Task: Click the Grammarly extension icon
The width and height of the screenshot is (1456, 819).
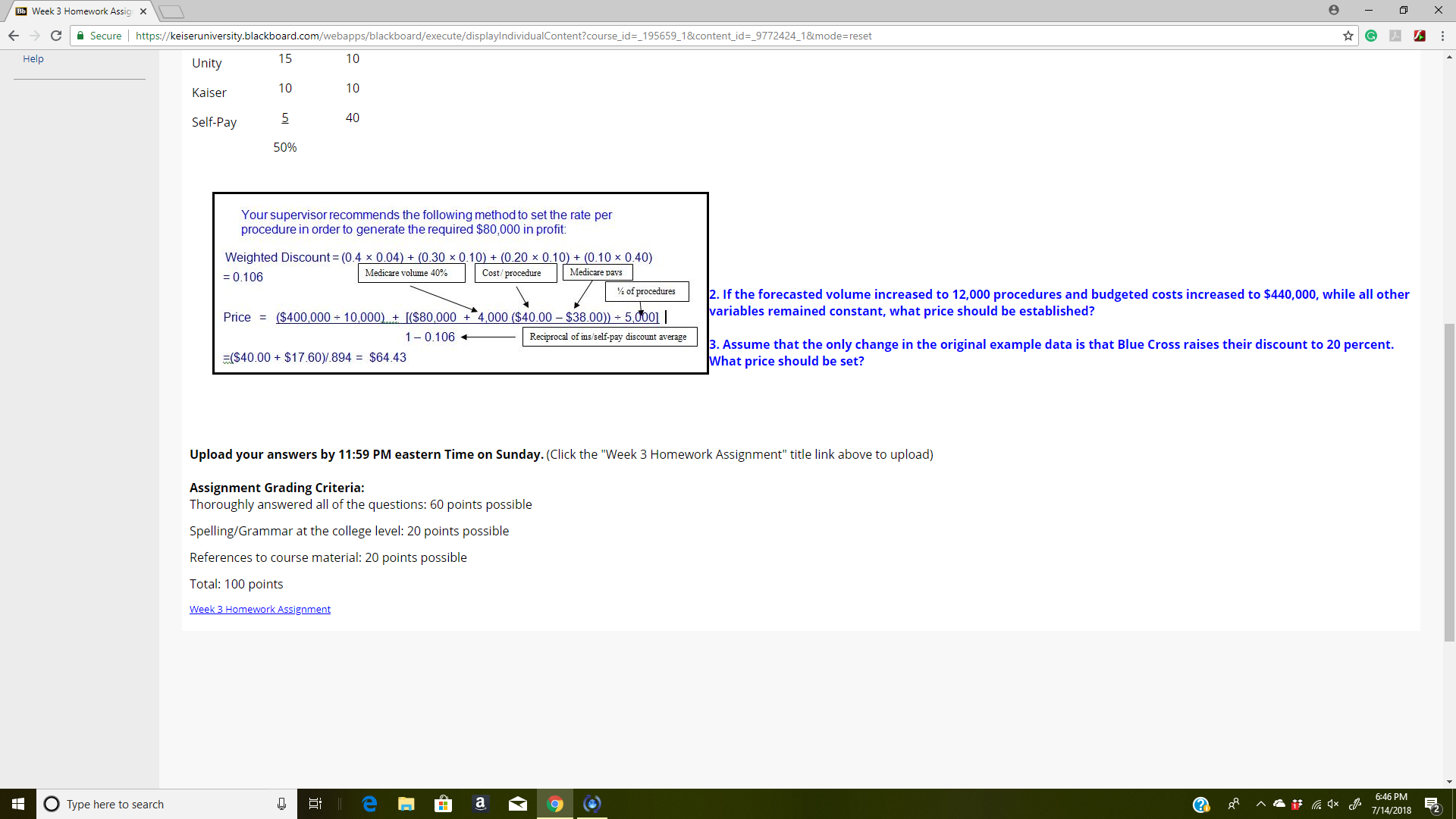Action: pos(1371,36)
